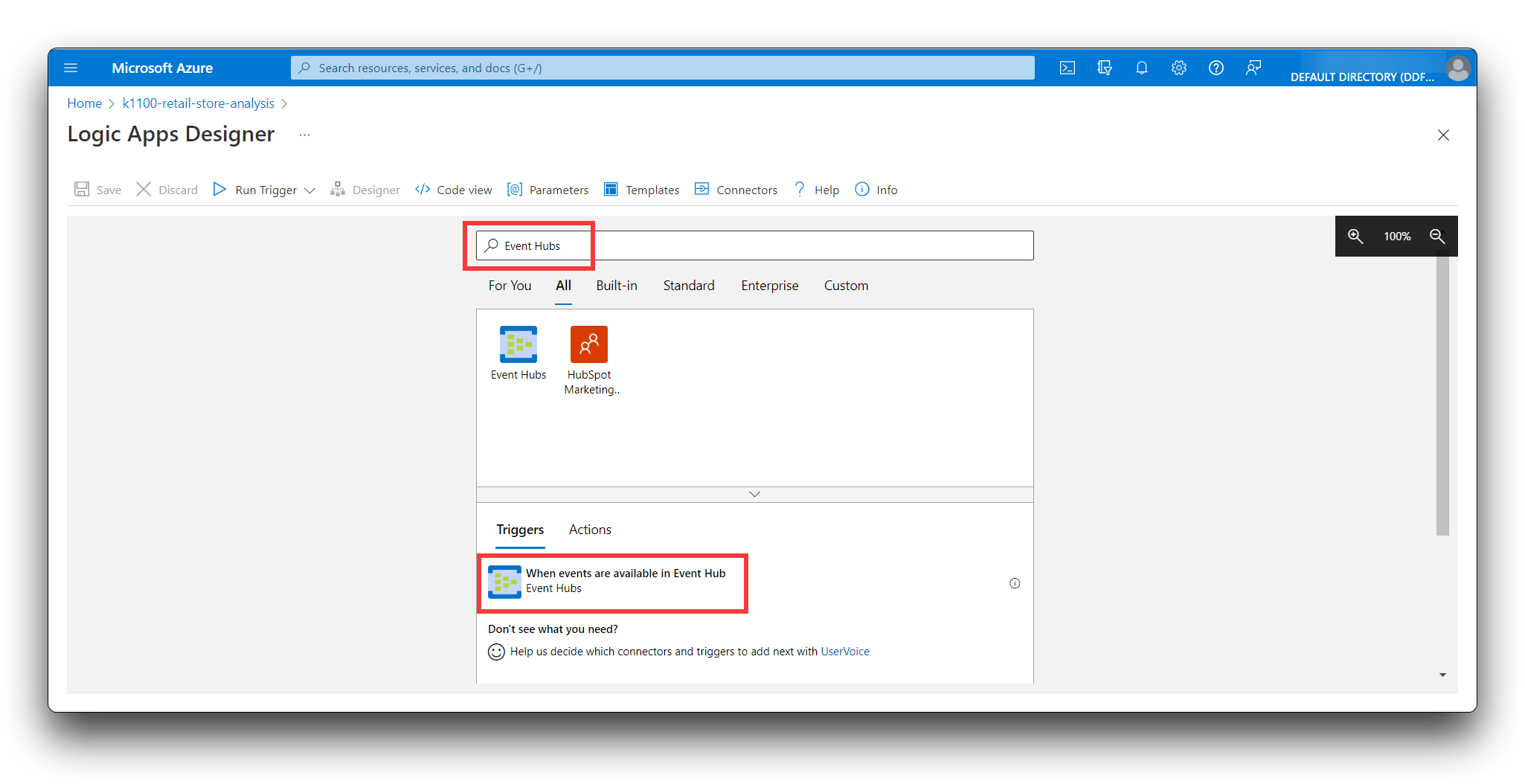Open portal settings gear
The width and height of the screenshot is (1525, 784).
(x=1179, y=68)
